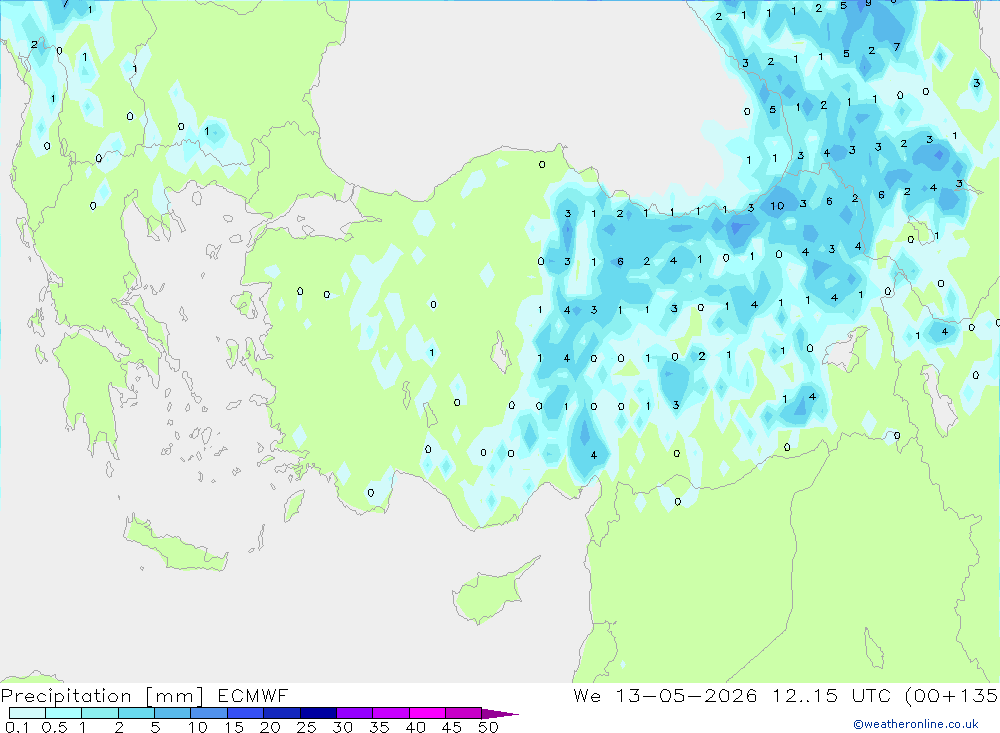The width and height of the screenshot is (1000, 733).
Task: Click the 2–5 mm legend color box
Action: [136, 713]
